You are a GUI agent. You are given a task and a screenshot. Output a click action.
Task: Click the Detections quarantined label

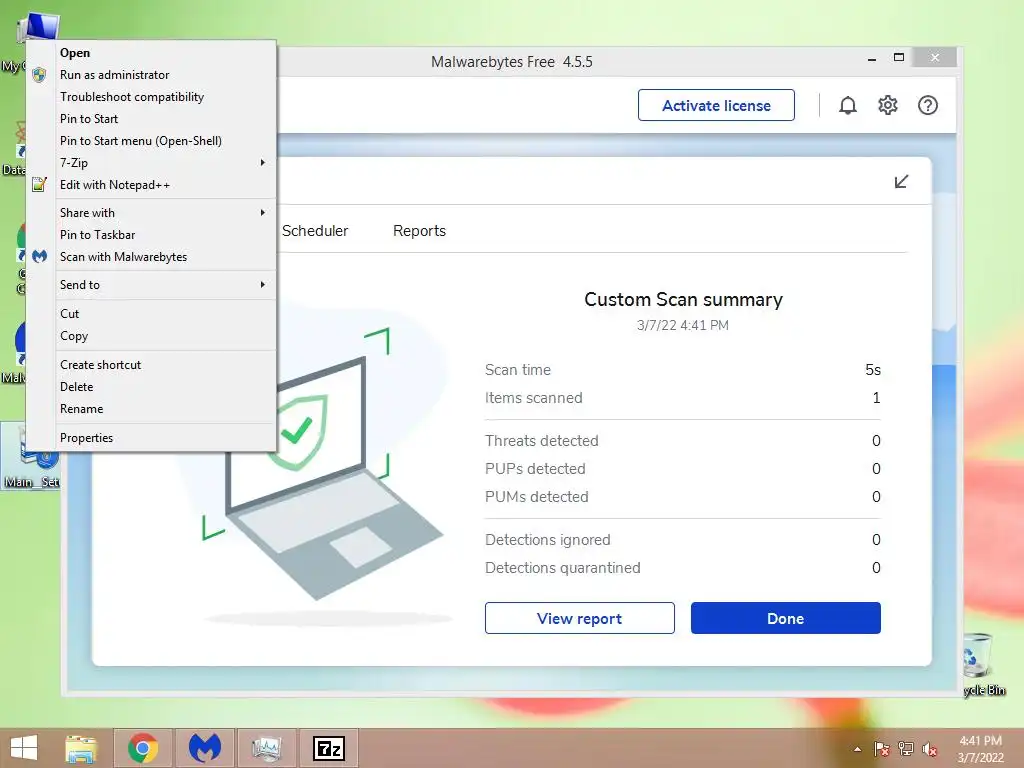point(562,568)
